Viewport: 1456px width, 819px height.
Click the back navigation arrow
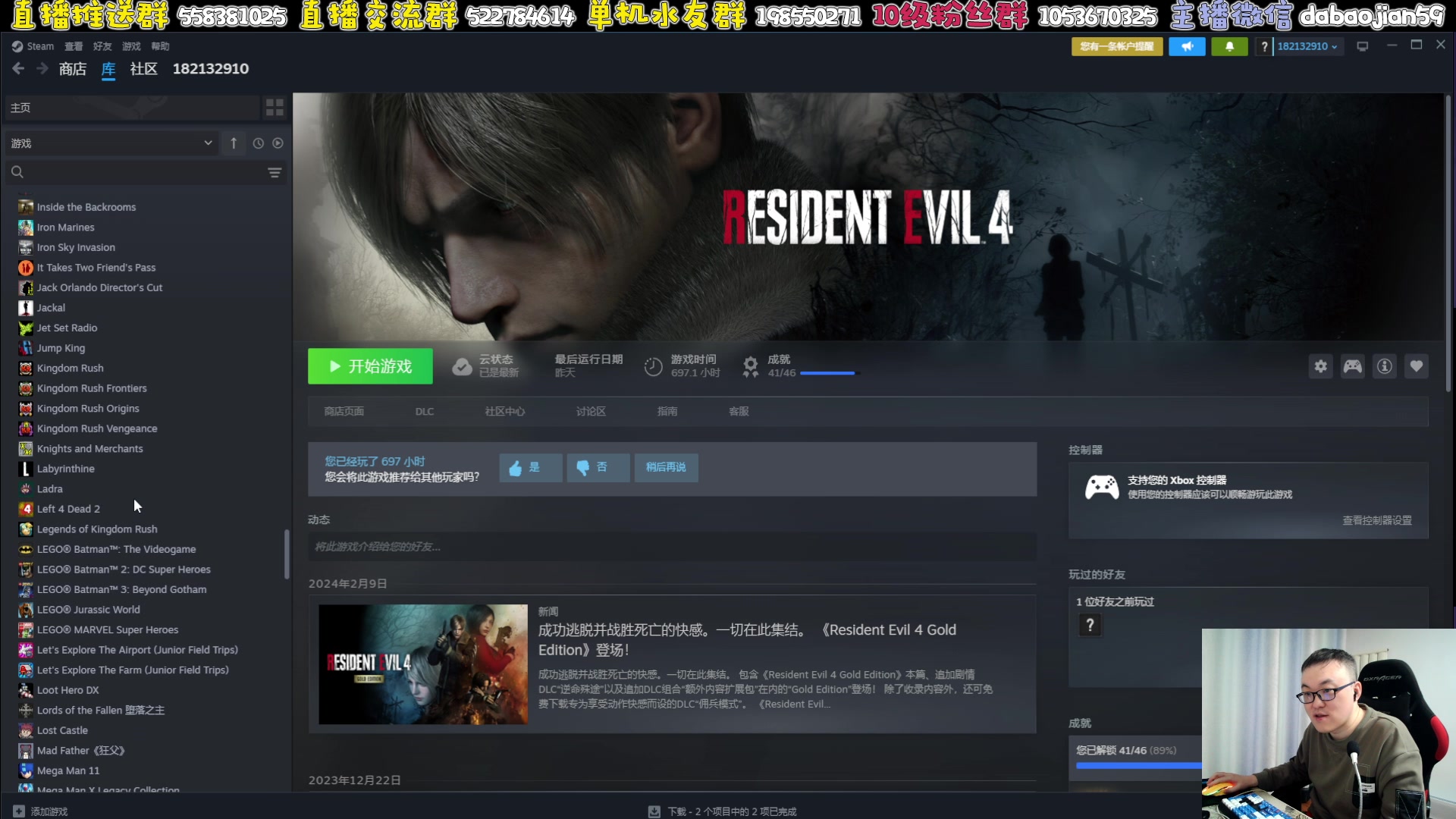(x=18, y=69)
